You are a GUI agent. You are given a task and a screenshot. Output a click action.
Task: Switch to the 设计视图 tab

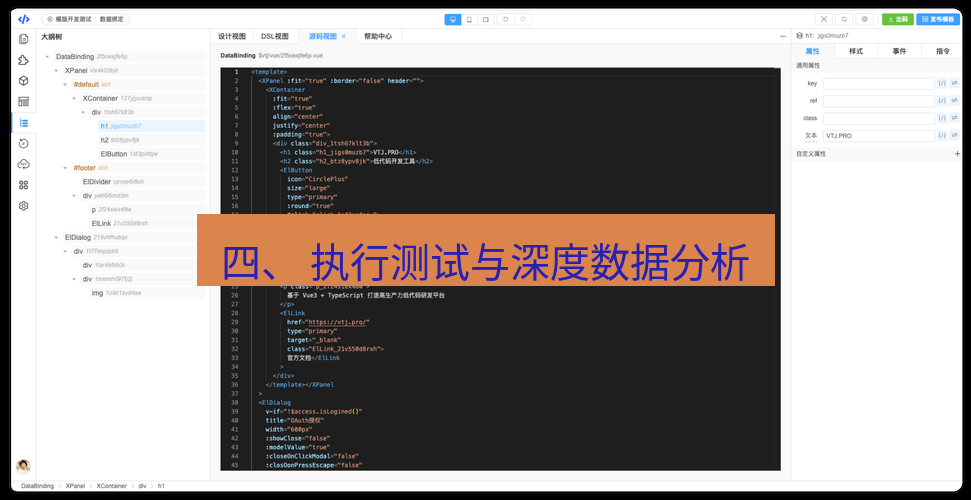232,37
